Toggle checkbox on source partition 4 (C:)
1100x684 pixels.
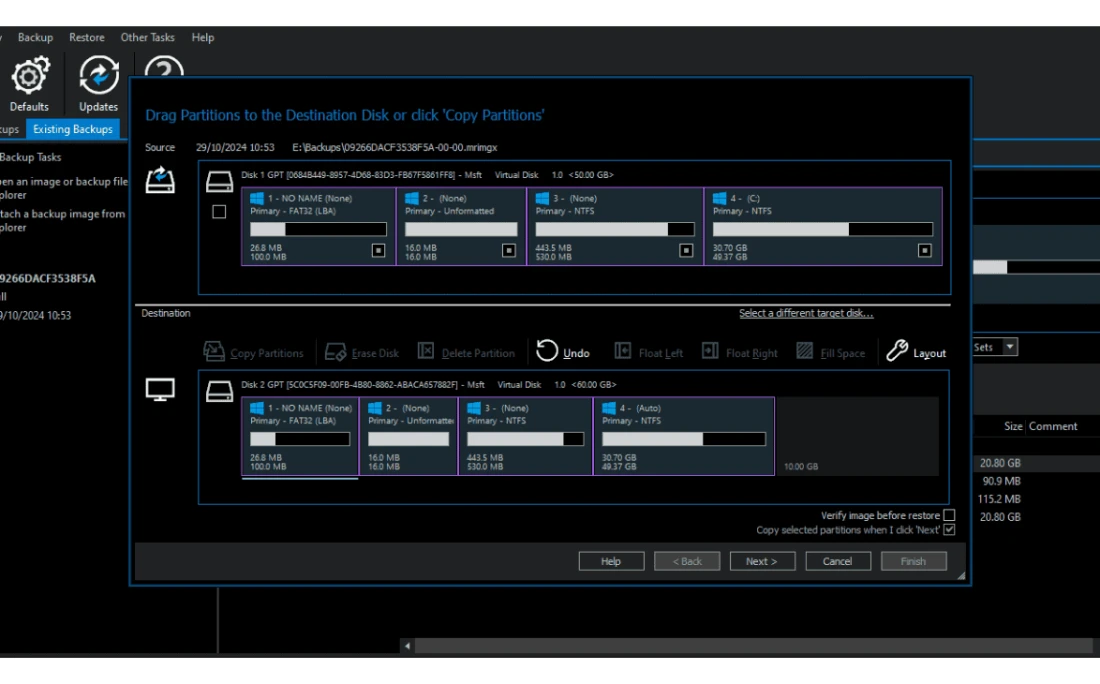(924, 250)
